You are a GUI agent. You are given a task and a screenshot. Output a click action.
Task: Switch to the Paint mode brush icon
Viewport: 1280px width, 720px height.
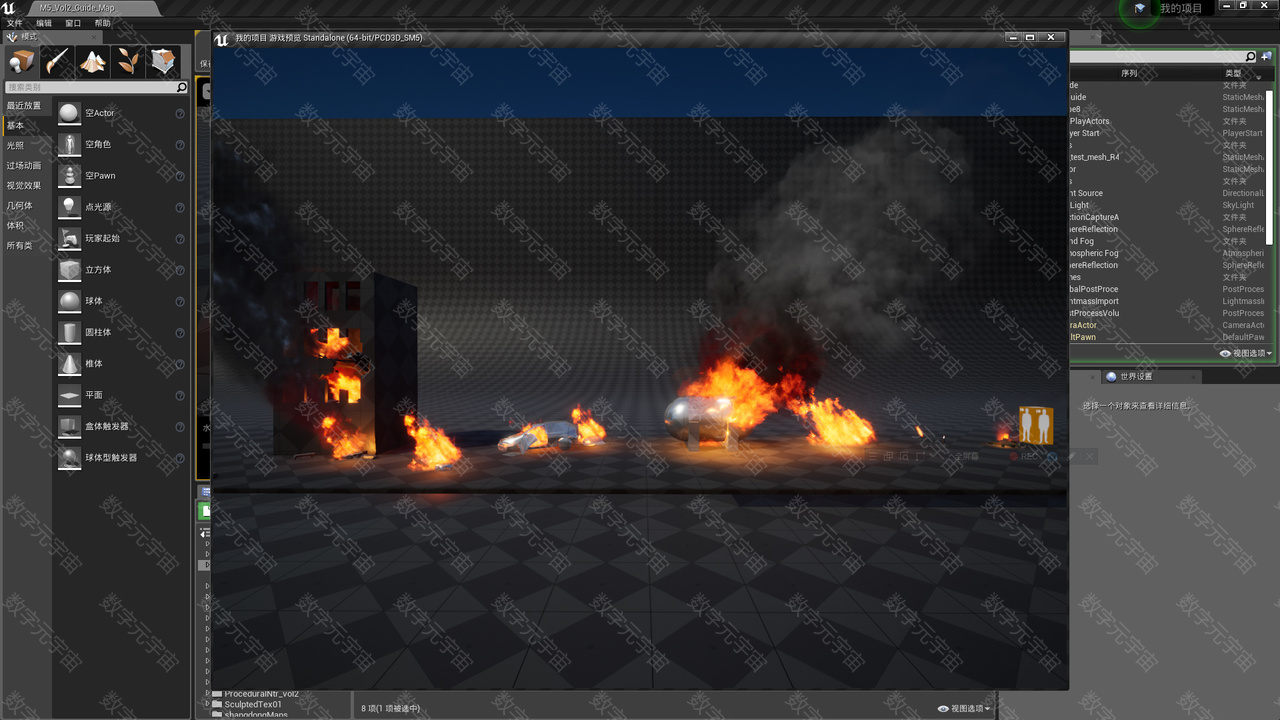(x=58, y=62)
